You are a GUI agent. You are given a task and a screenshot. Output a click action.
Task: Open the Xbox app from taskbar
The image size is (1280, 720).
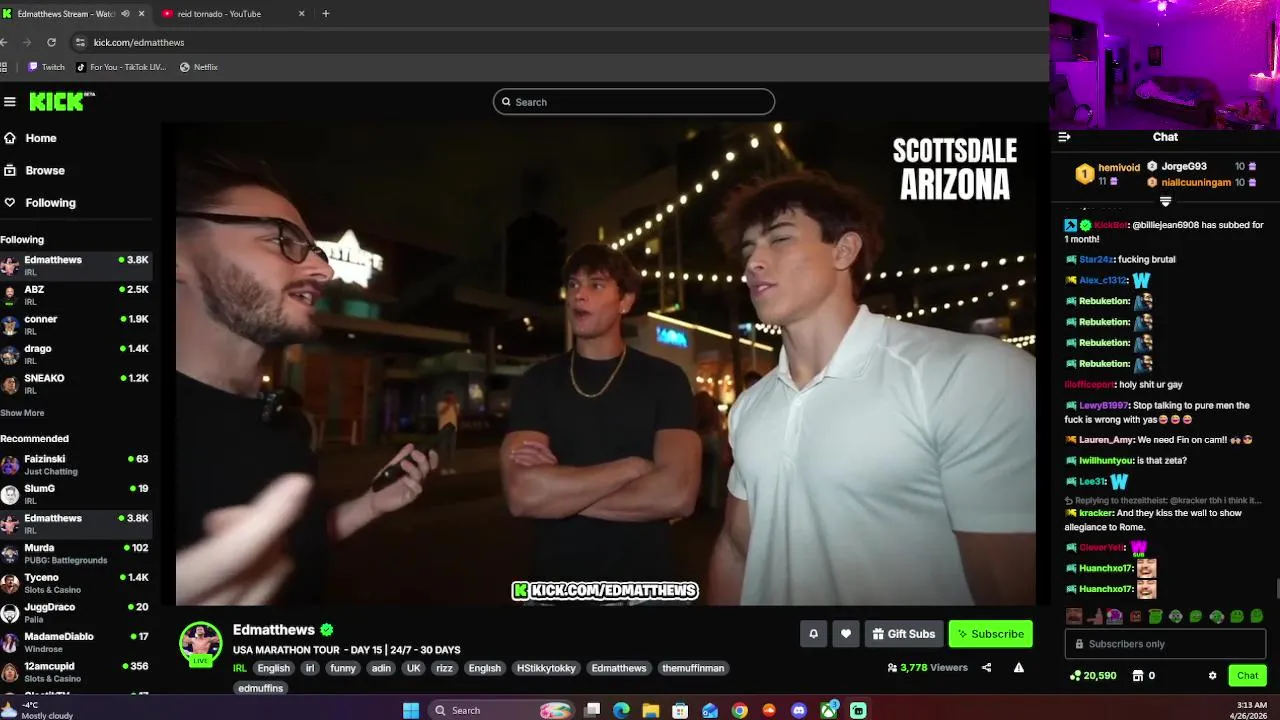point(828,710)
